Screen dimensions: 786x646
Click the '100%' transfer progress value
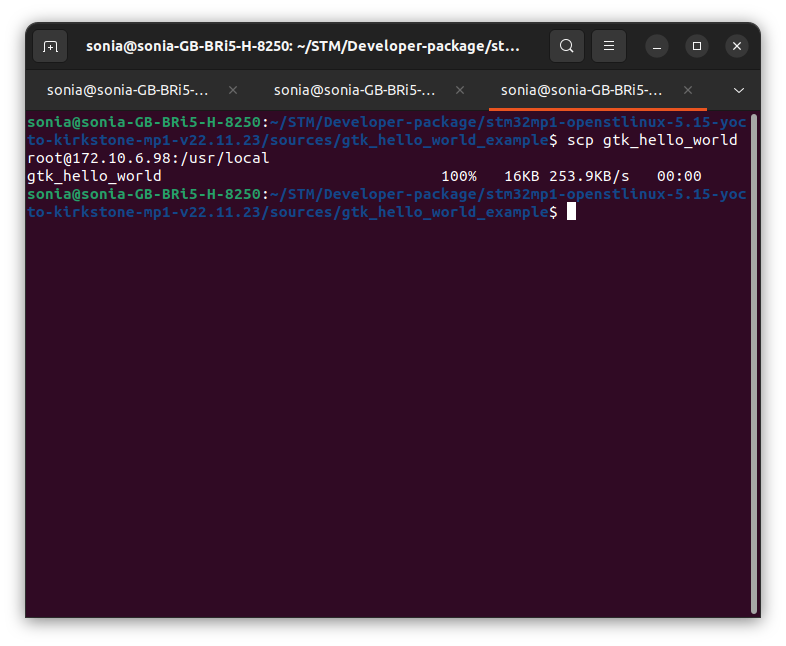pos(459,176)
